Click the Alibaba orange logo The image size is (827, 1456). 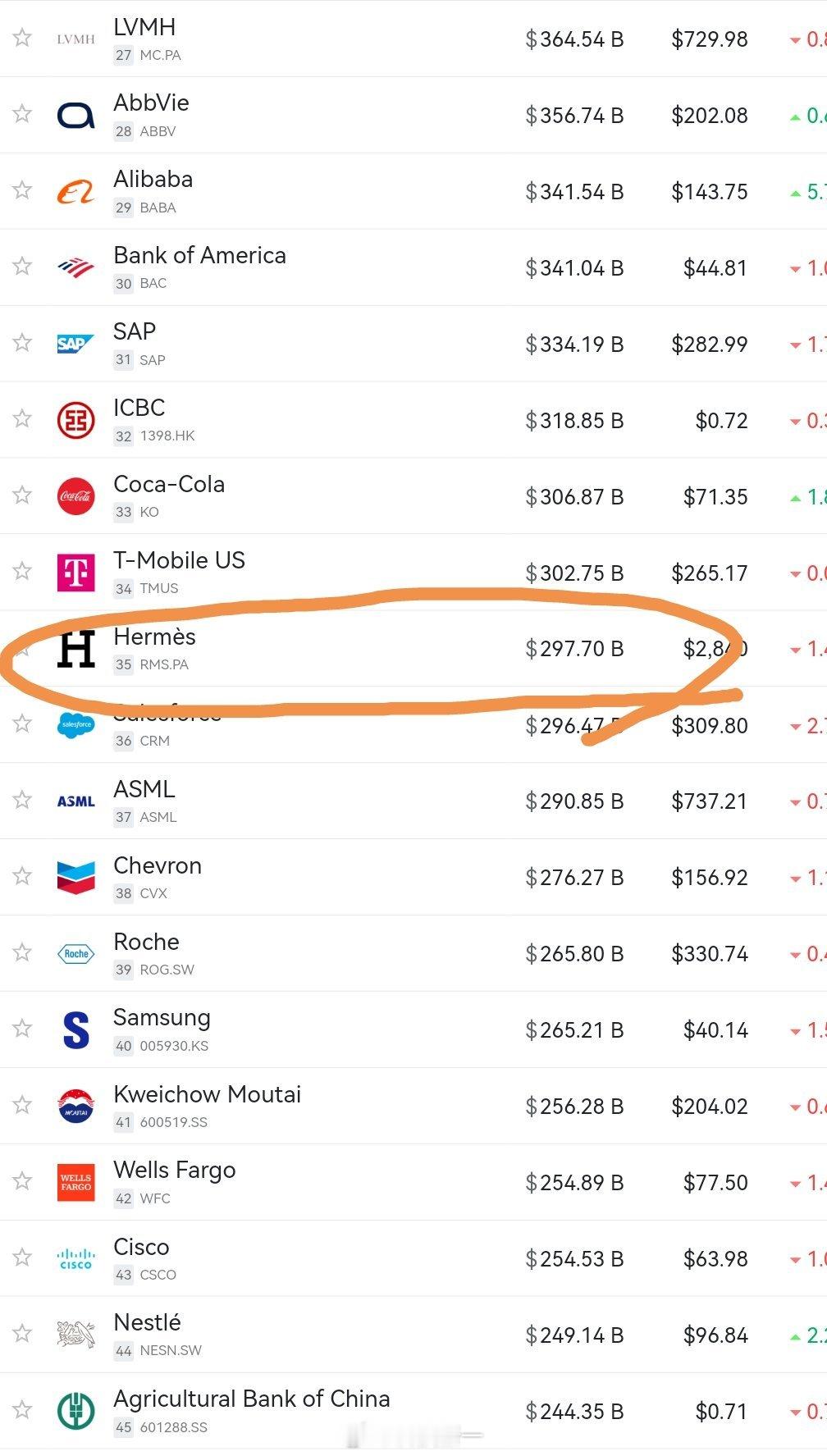pyautogui.click(x=75, y=192)
